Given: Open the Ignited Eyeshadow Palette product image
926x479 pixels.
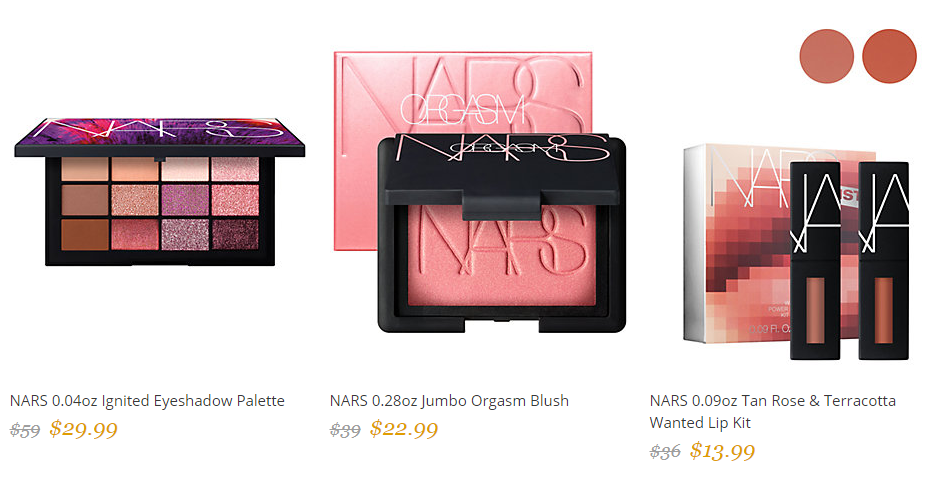Looking at the screenshot, I should click(159, 191).
